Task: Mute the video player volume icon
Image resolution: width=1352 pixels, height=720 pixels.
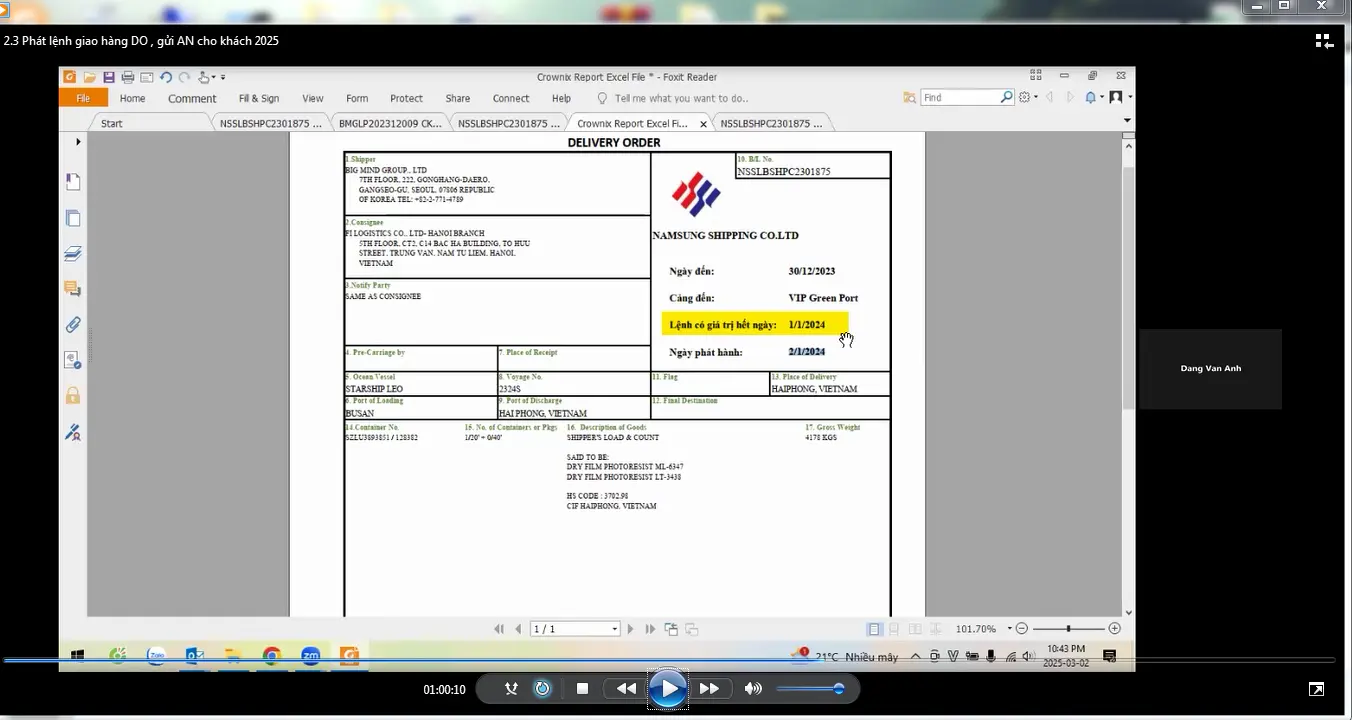Action: tap(753, 688)
